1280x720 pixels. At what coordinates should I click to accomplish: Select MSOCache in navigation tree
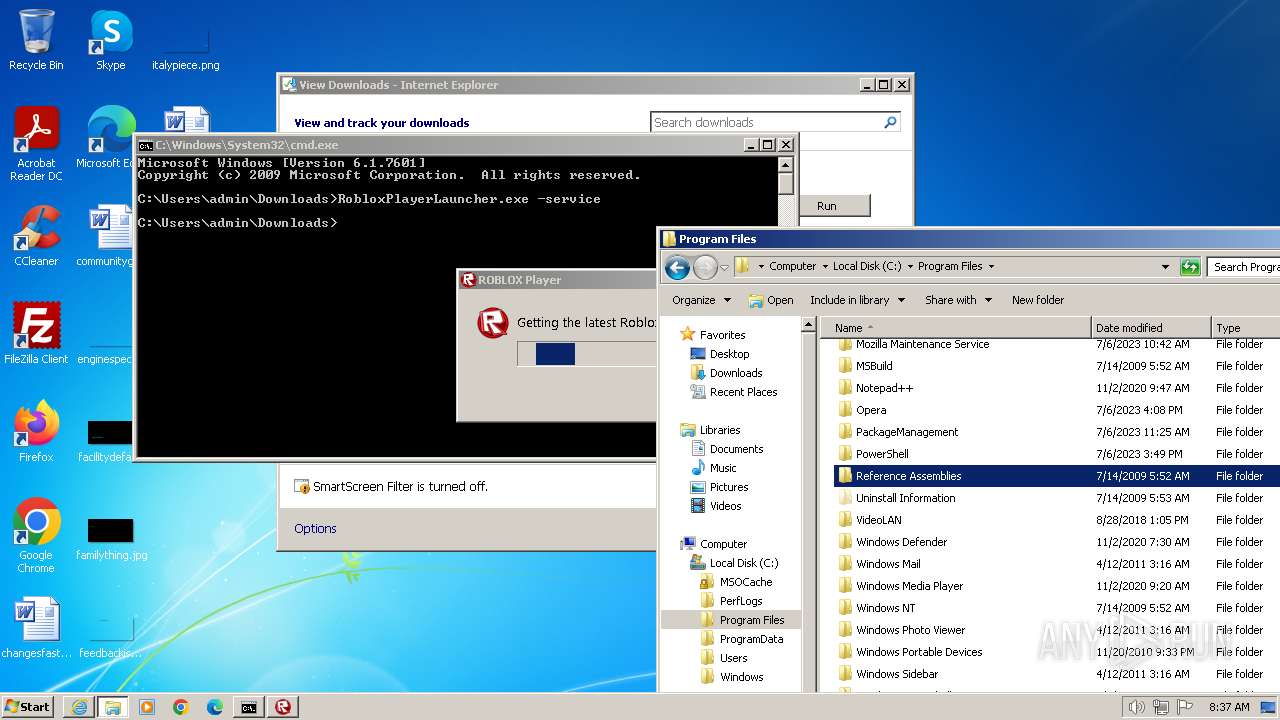click(x=746, y=582)
